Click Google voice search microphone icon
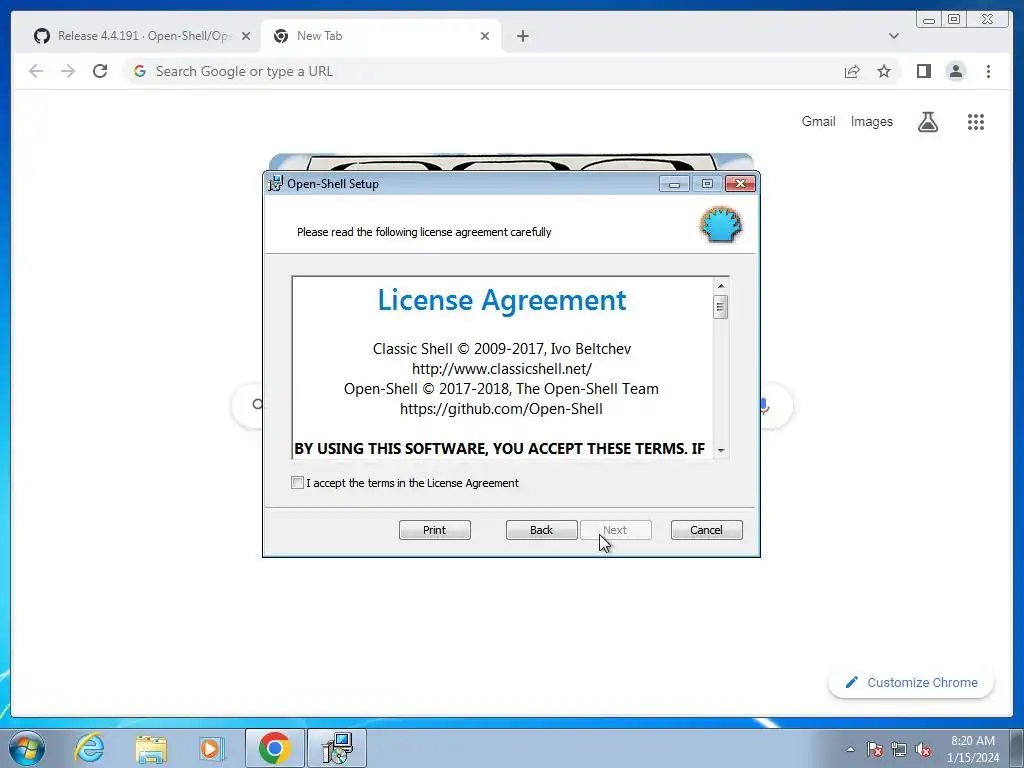Image resolution: width=1024 pixels, height=768 pixels. 765,406
